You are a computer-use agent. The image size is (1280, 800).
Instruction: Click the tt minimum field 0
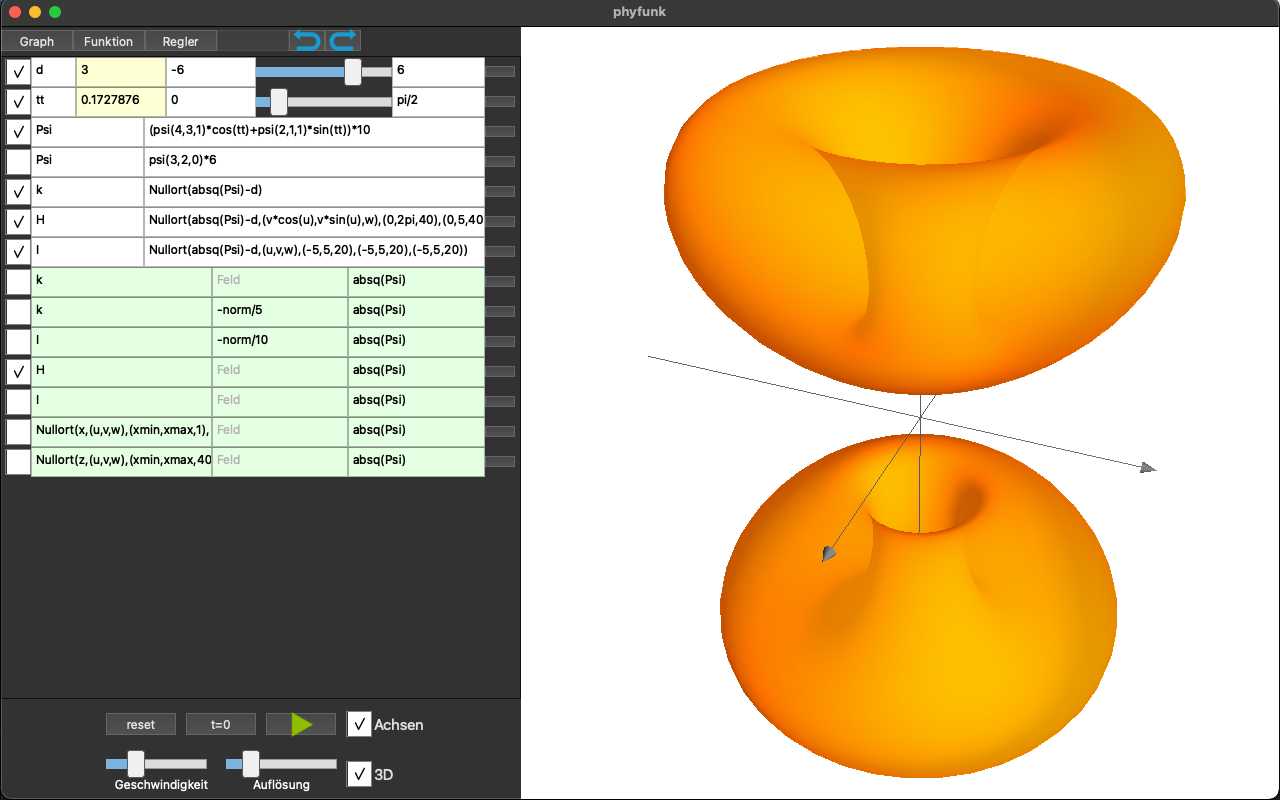coord(211,102)
